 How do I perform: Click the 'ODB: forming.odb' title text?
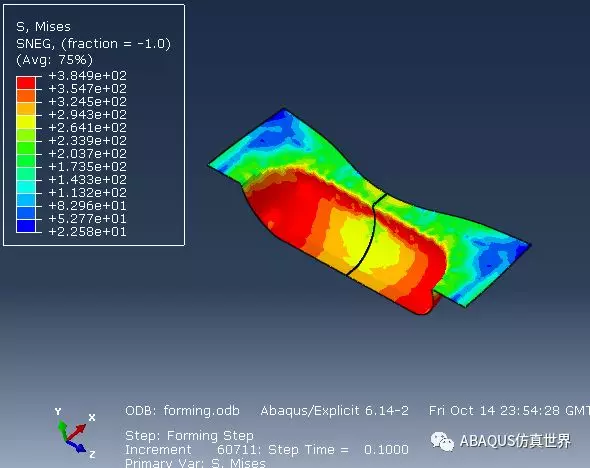click(182, 410)
